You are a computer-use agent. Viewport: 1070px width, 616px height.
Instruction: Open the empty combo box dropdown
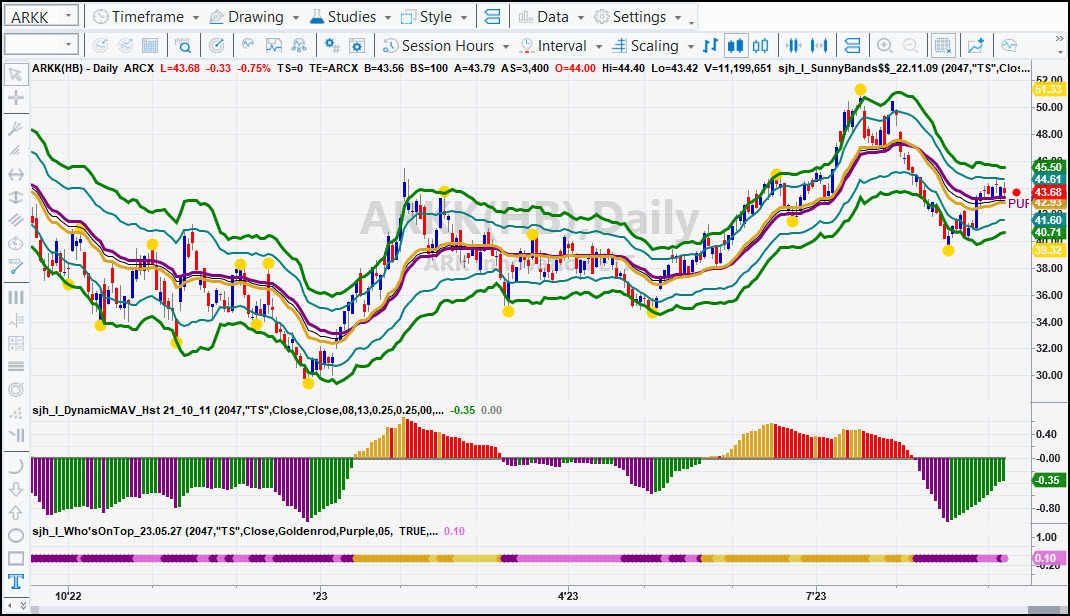68,46
